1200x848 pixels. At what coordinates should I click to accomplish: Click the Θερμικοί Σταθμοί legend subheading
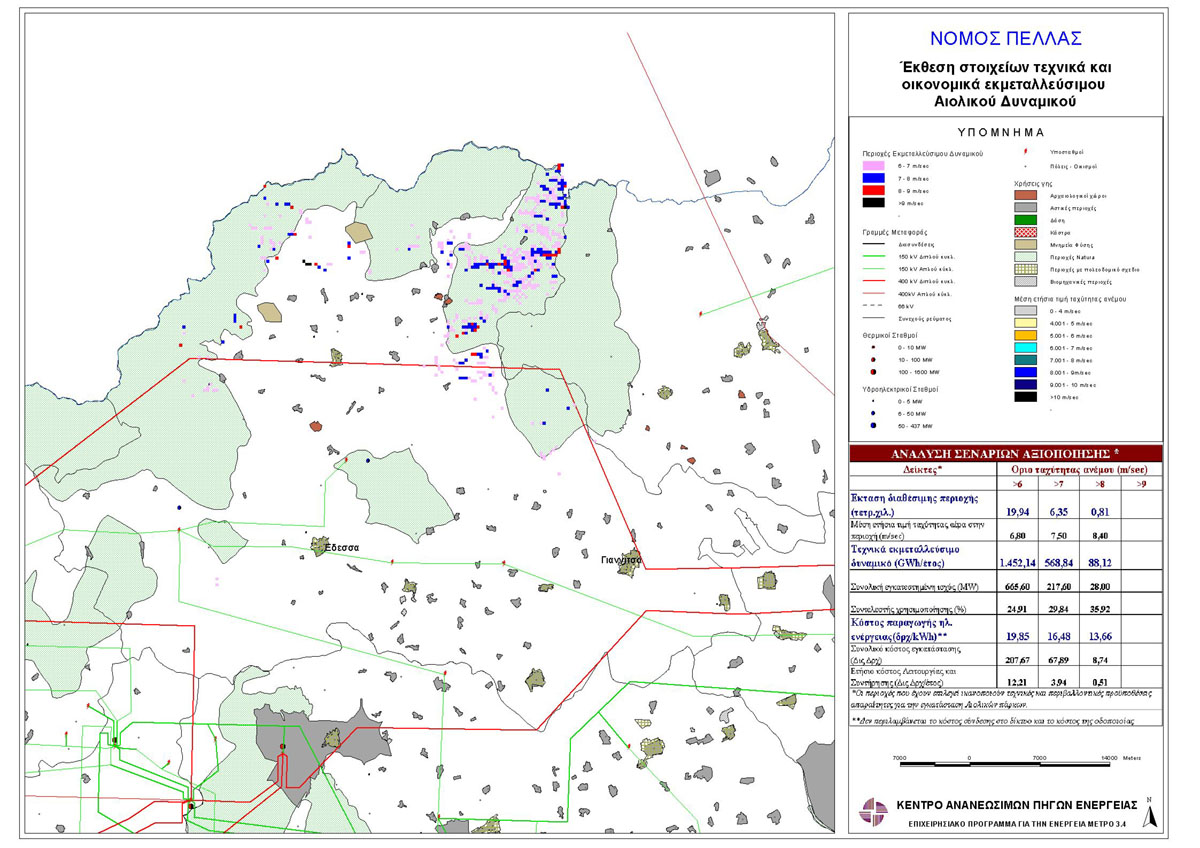click(x=890, y=335)
